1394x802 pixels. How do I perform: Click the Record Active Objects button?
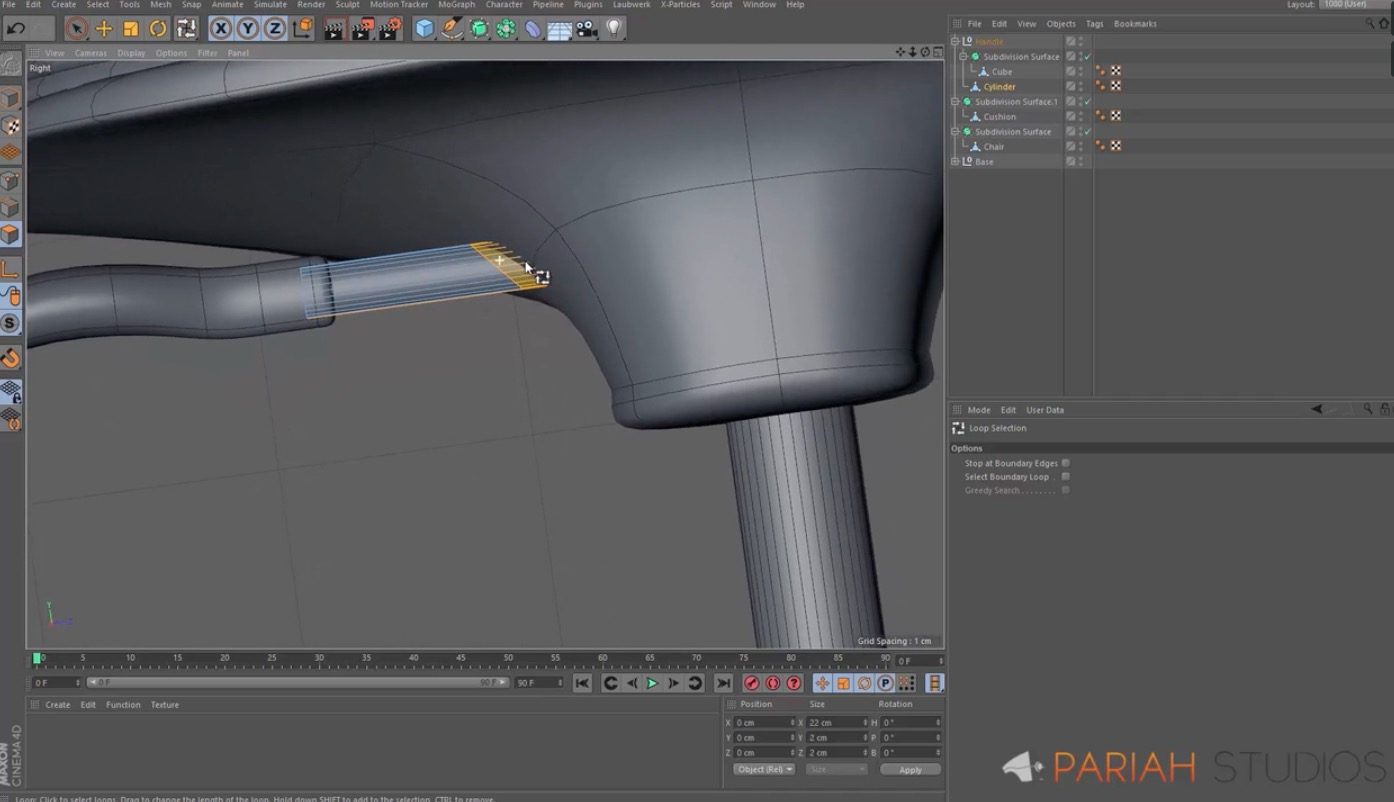752,683
